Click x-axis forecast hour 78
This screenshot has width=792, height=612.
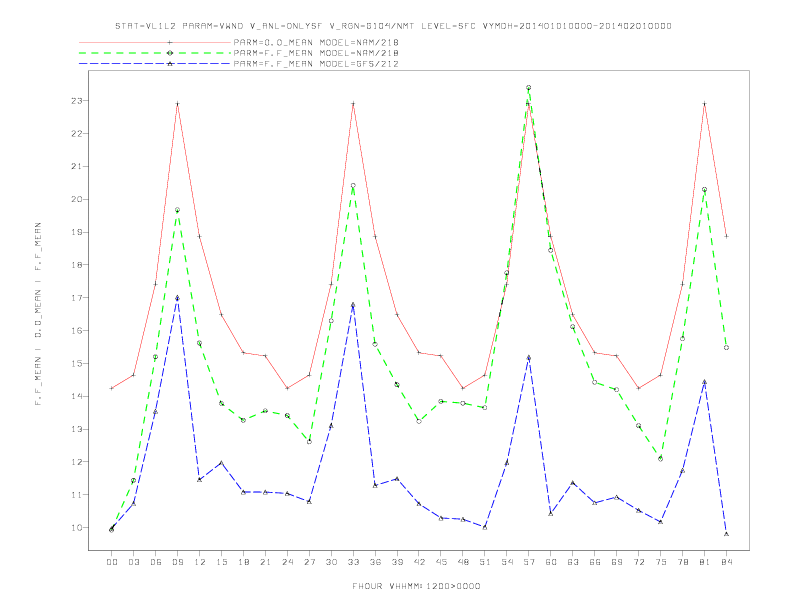682,562
